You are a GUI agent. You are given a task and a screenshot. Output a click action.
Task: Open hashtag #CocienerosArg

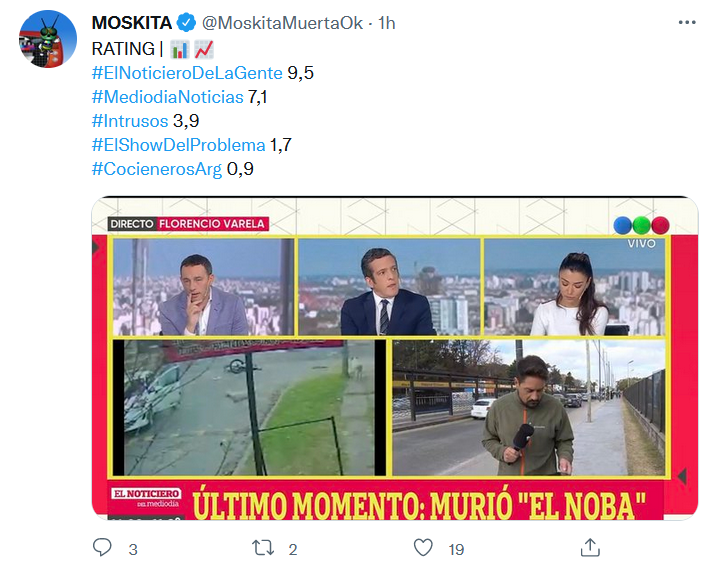click(157, 169)
